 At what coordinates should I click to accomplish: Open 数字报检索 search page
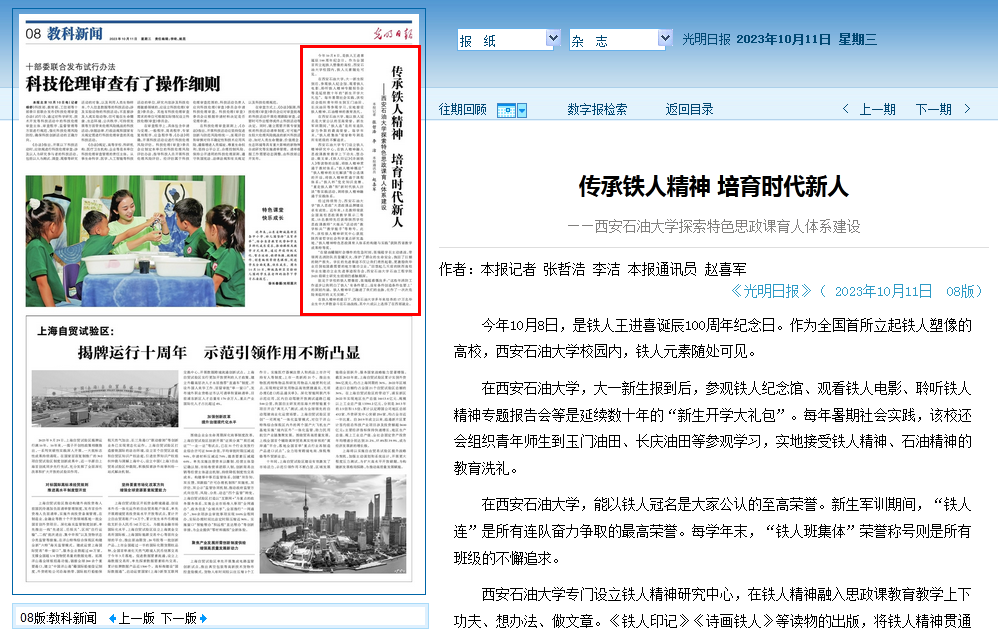click(x=597, y=109)
